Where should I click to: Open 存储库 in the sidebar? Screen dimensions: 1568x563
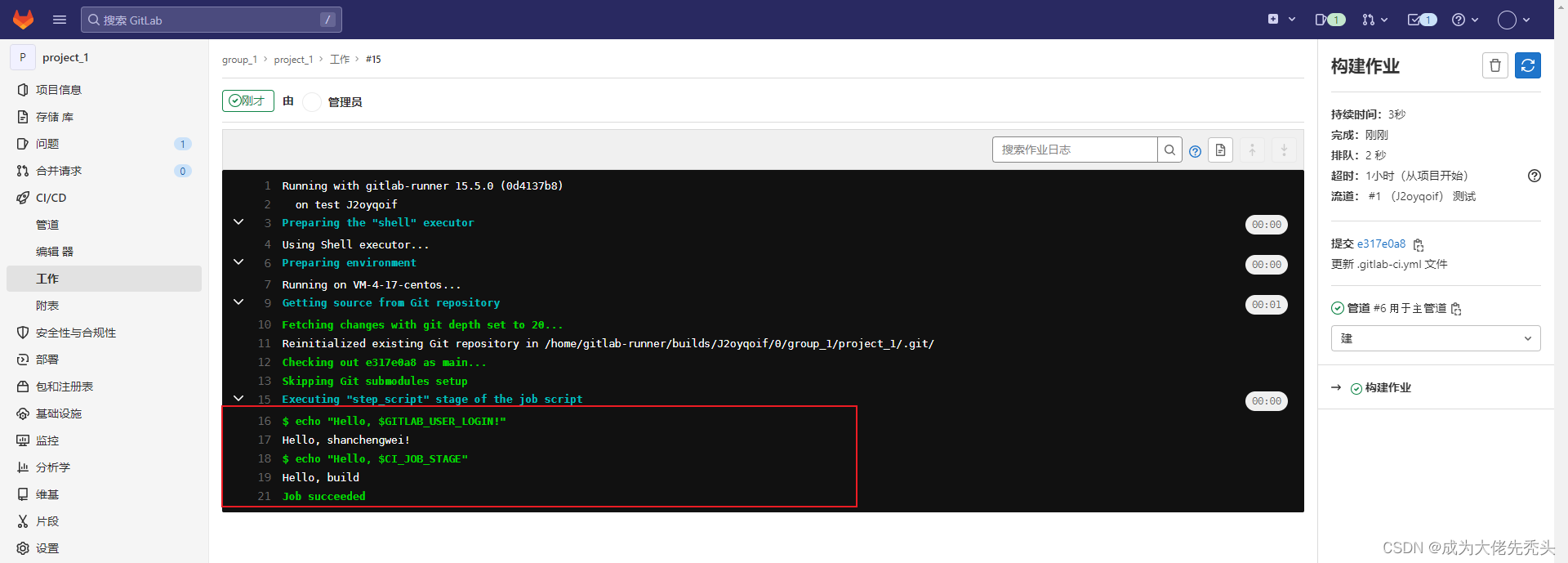pos(104,117)
